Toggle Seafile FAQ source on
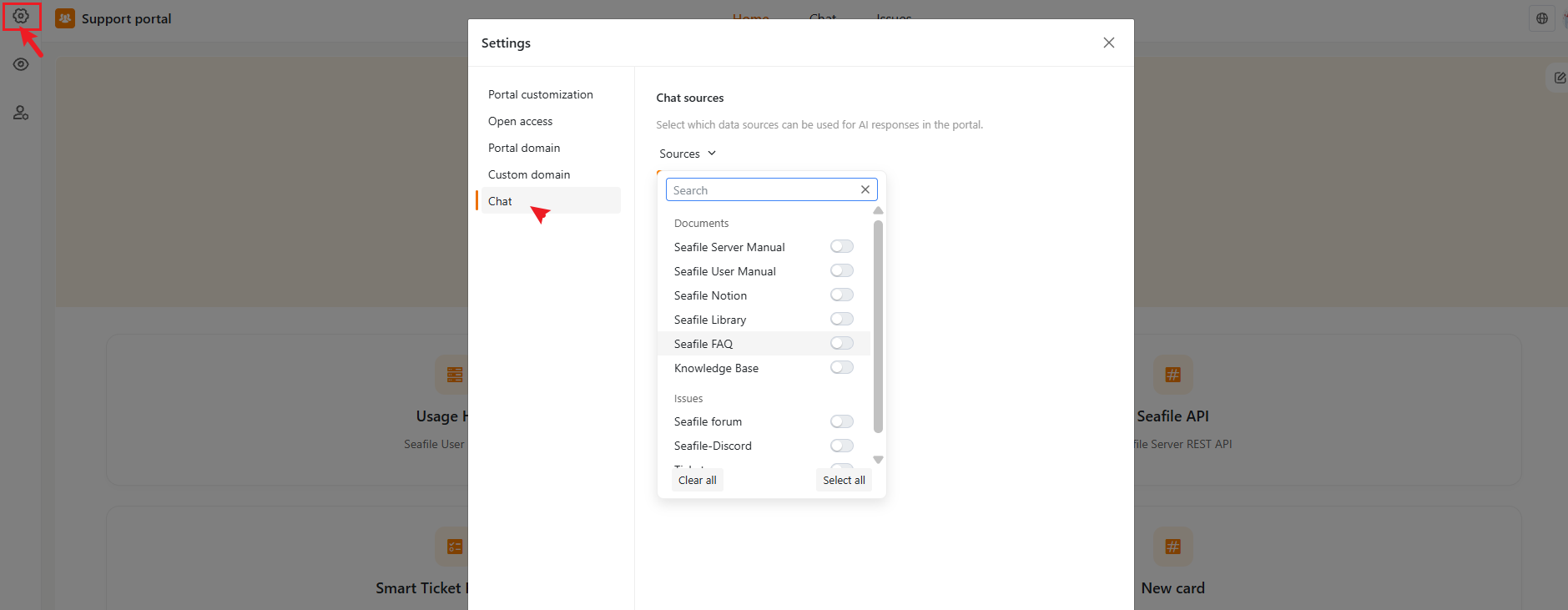Image resolution: width=1568 pixels, height=610 pixels. [x=842, y=343]
